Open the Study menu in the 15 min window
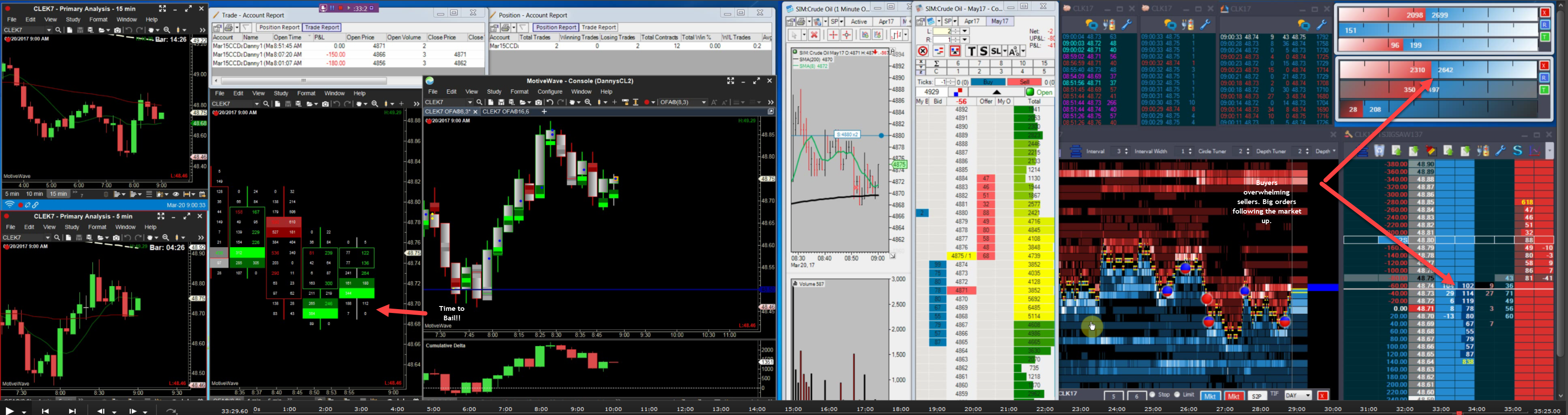1568x415 pixels. point(73,19)
